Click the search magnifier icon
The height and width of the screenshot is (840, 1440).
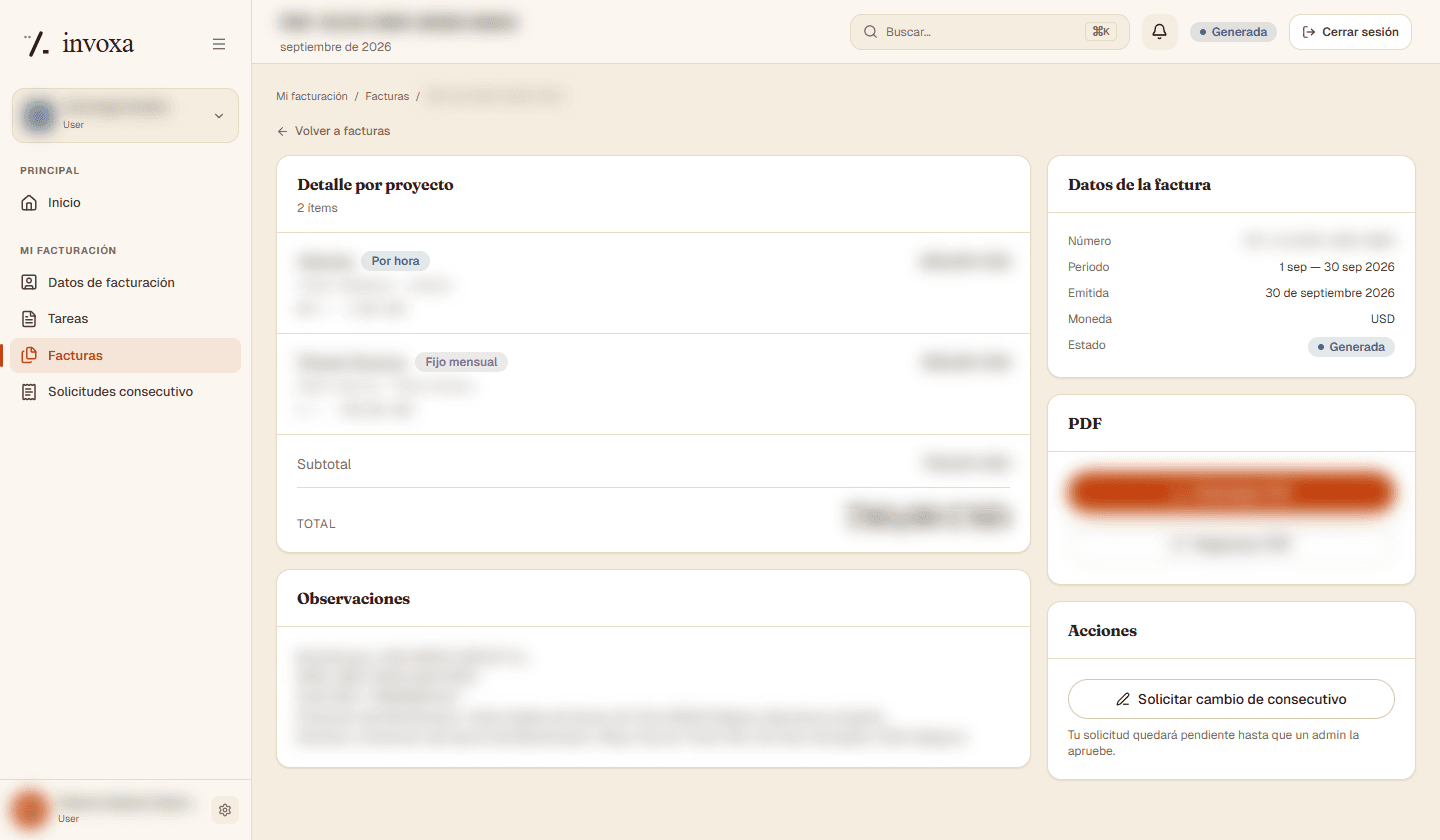point(870,32)
